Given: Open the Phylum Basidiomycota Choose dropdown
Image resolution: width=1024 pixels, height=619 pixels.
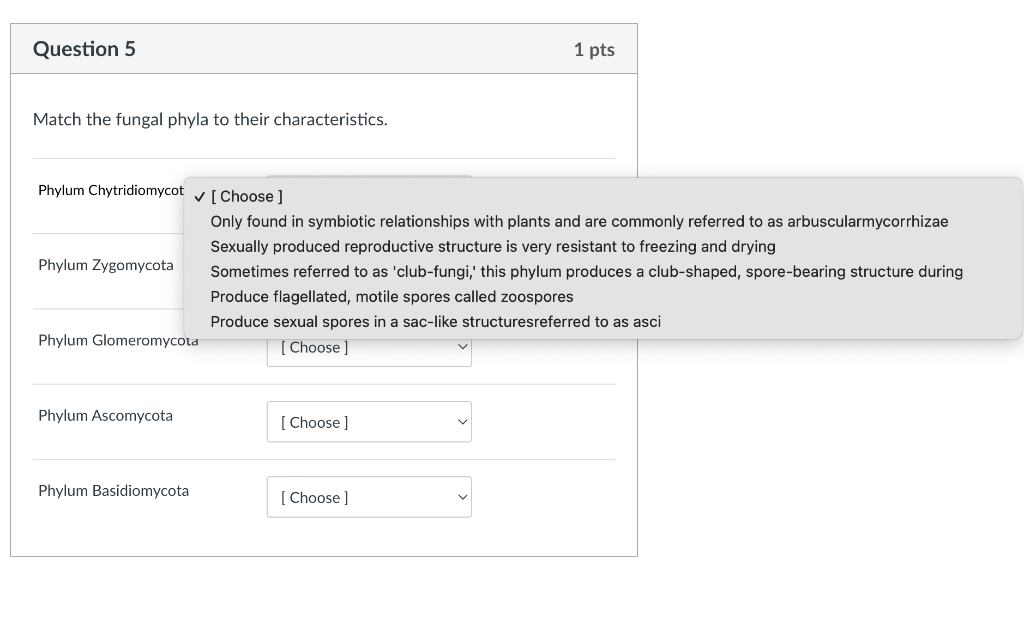Looking at the screenshot, I should click(x=368, y=497).
